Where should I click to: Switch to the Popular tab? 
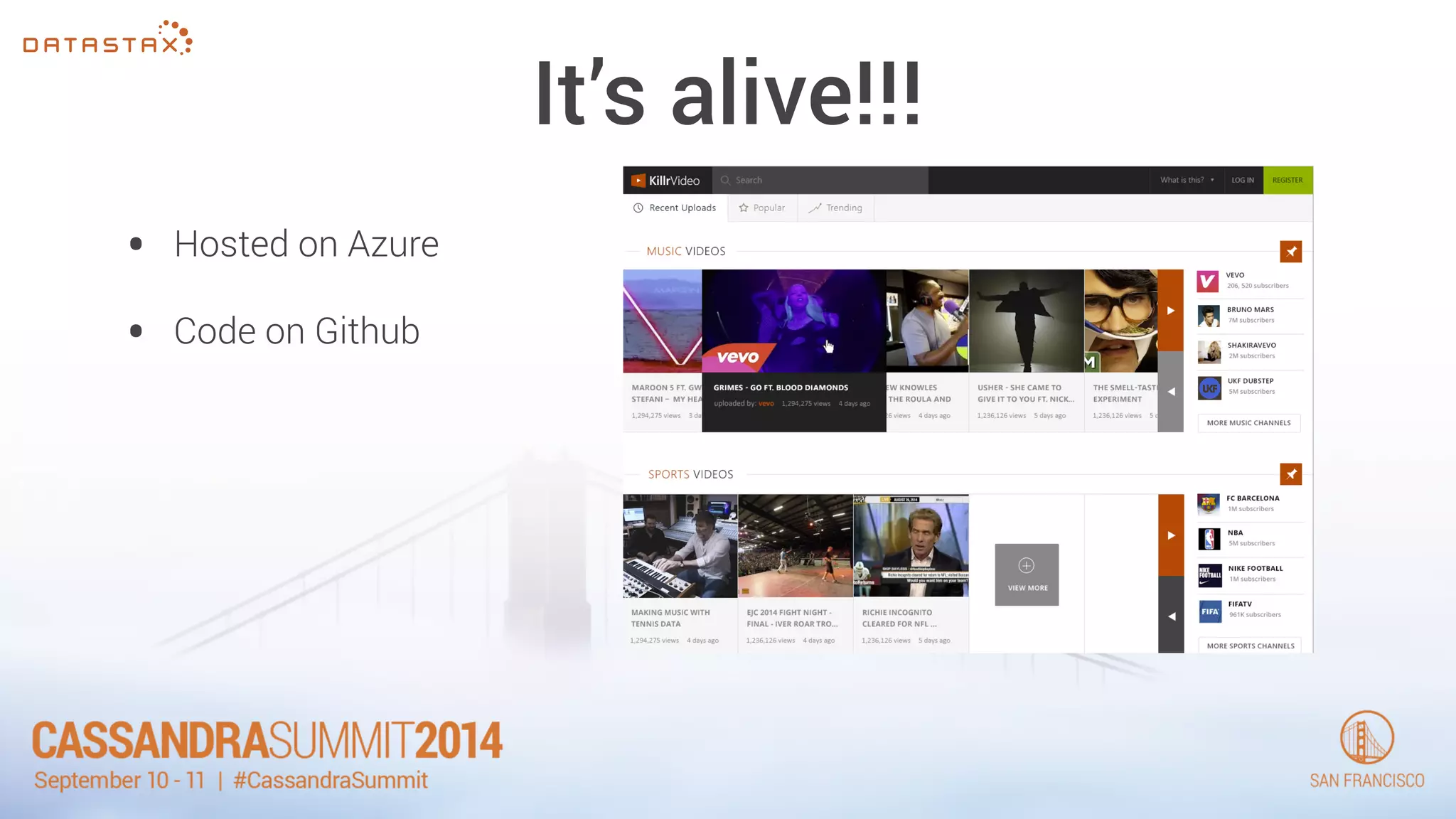point(761,208)
